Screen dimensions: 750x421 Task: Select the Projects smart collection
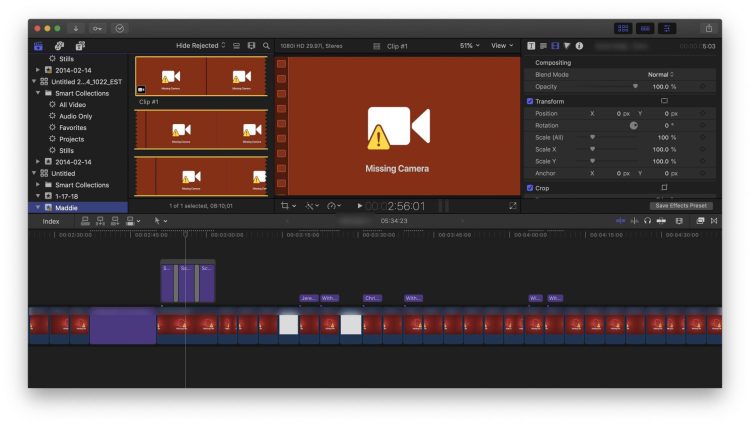tap(71, 139)
